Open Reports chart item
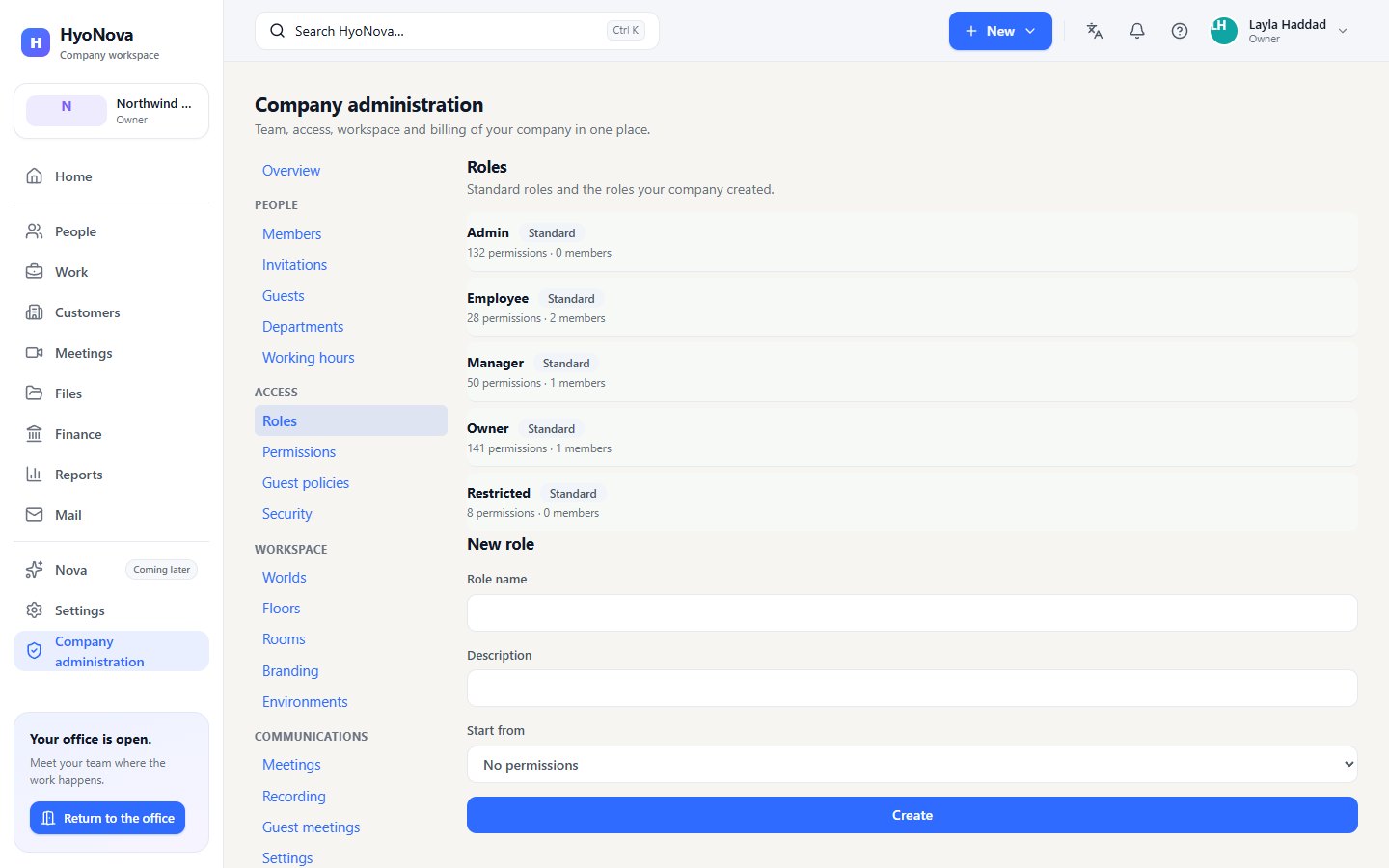1389x868 pixels. pyautogui.click(x=111, y=475)
